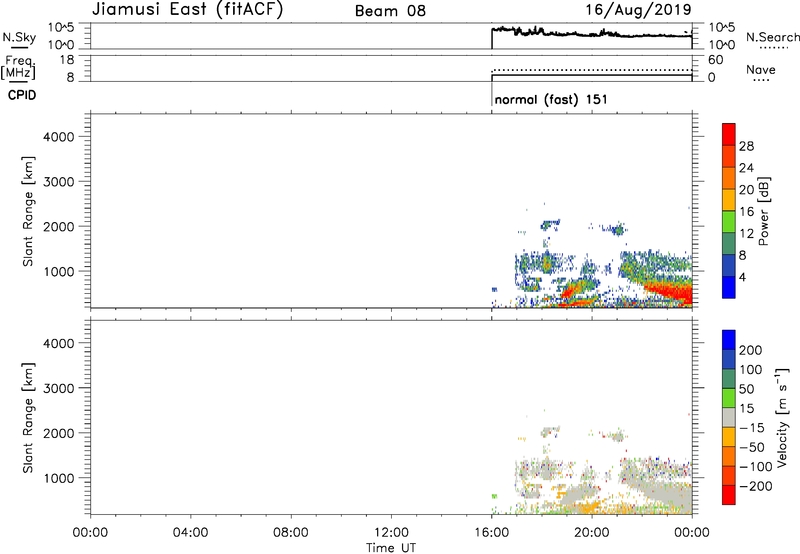
Task: Click the "Velocity [m s-1]" colorbar title
Action: (782, 417)
